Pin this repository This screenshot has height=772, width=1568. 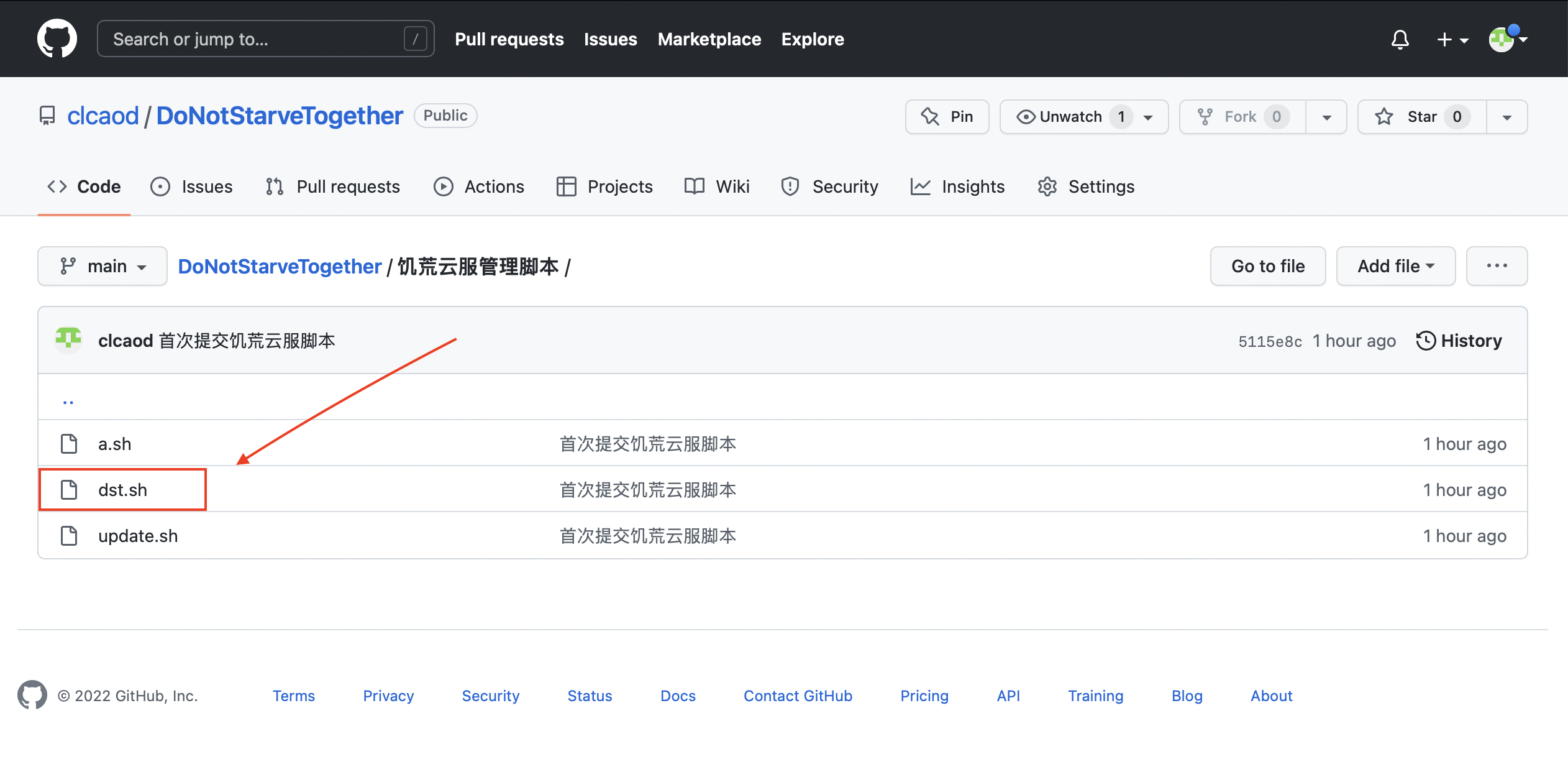point(947,117)
